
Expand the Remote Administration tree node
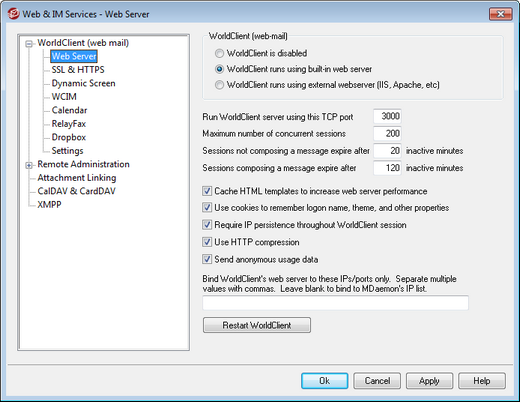point(29,165)
